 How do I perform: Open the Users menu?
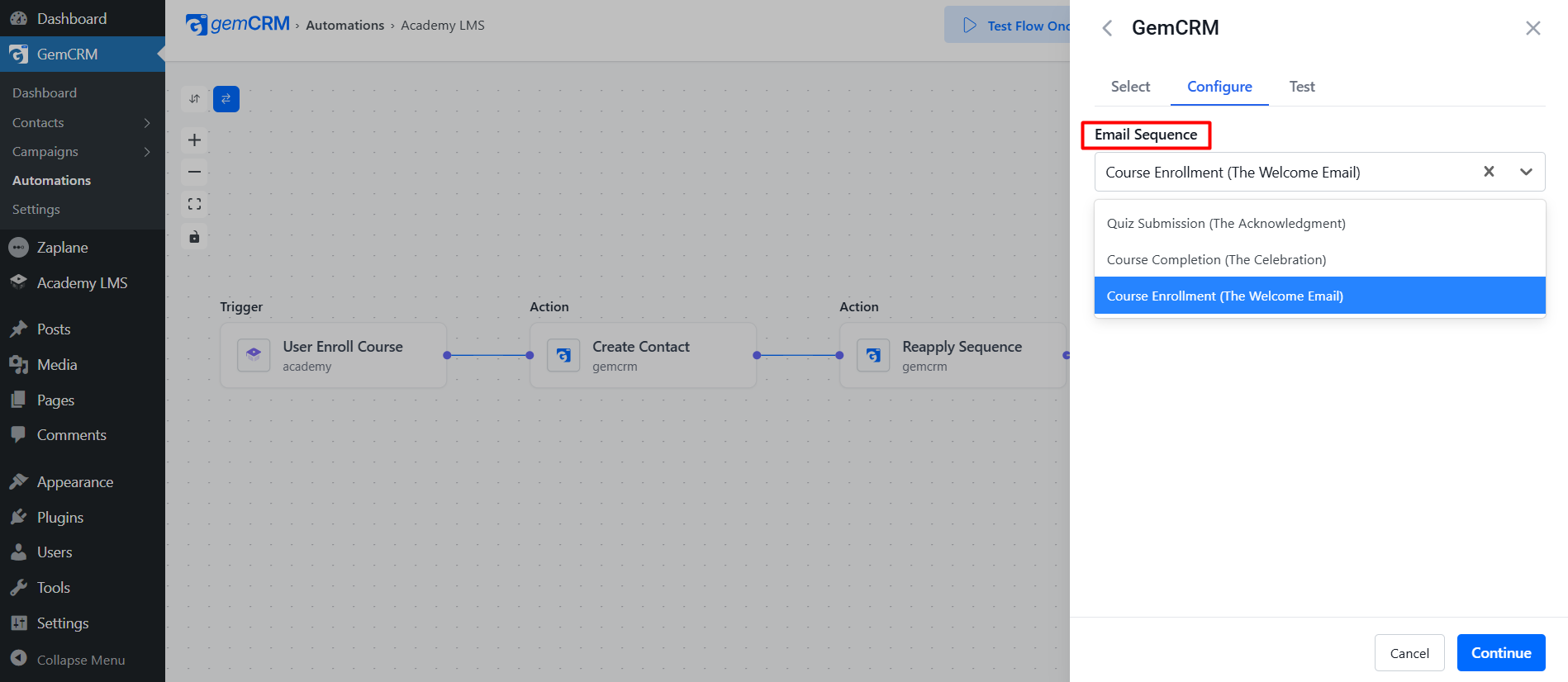coord(83,552)
